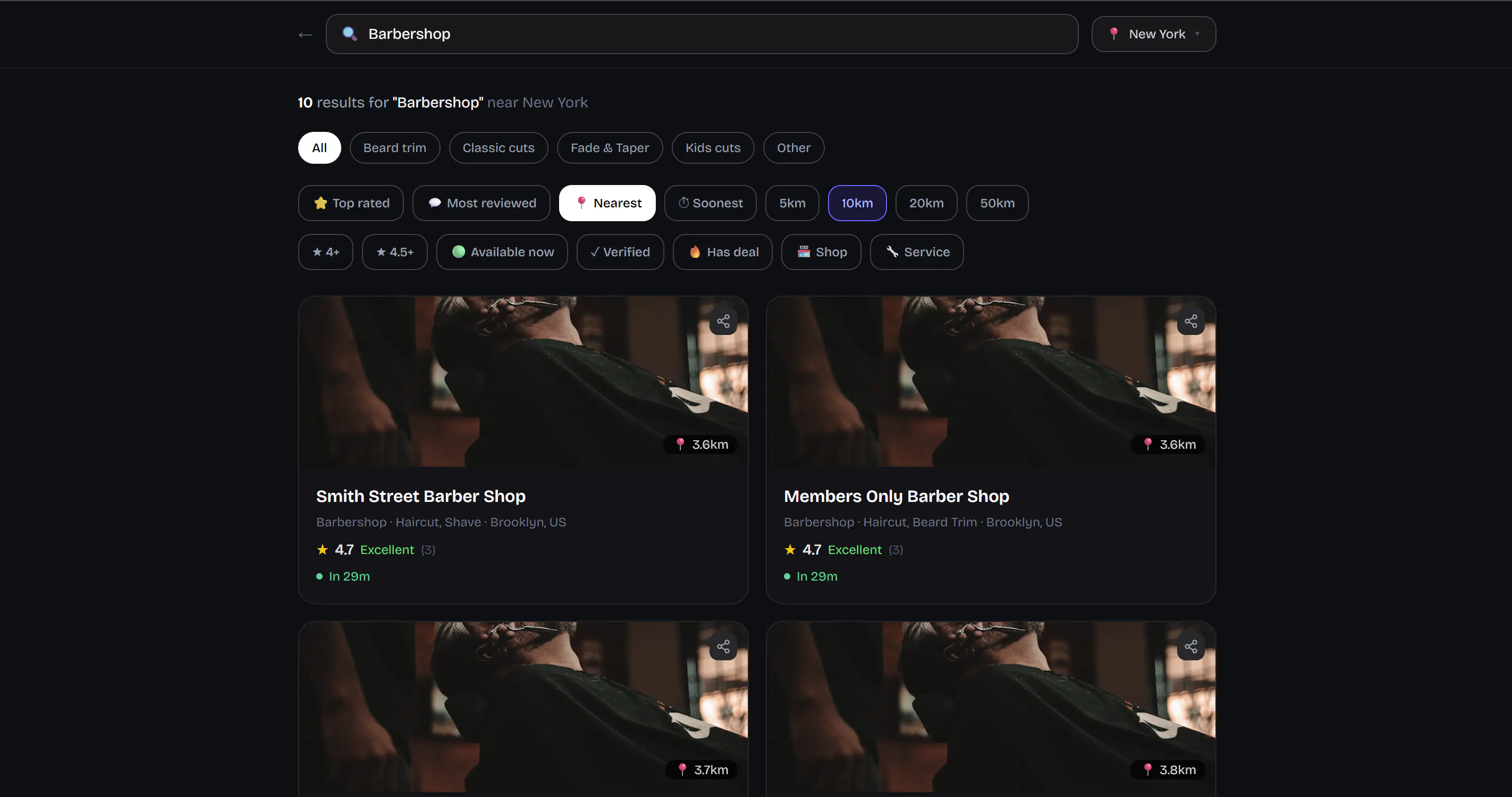Select the All category tab

pyautogui.click(x=319, y=148)
